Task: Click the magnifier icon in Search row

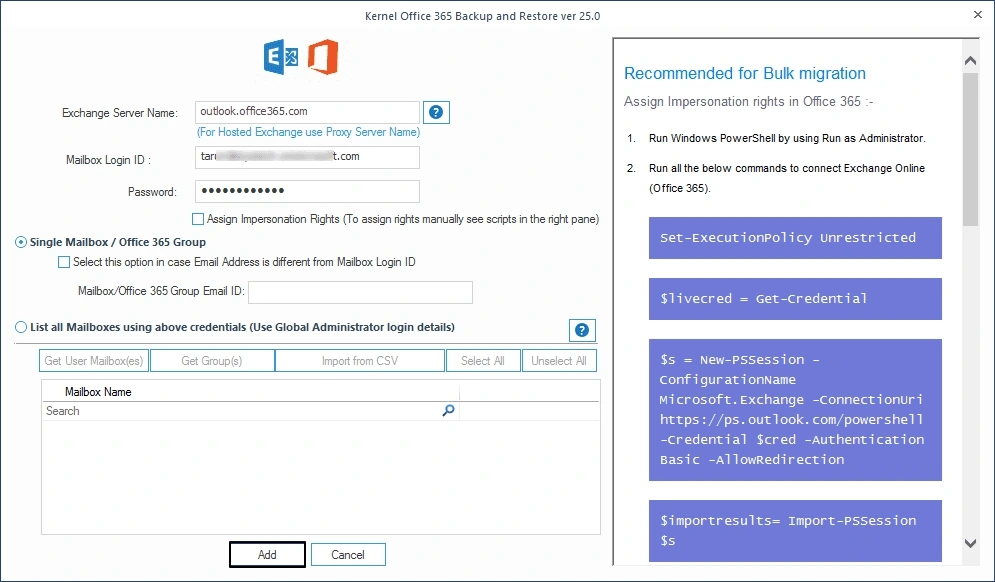Action: coord(448,411)
